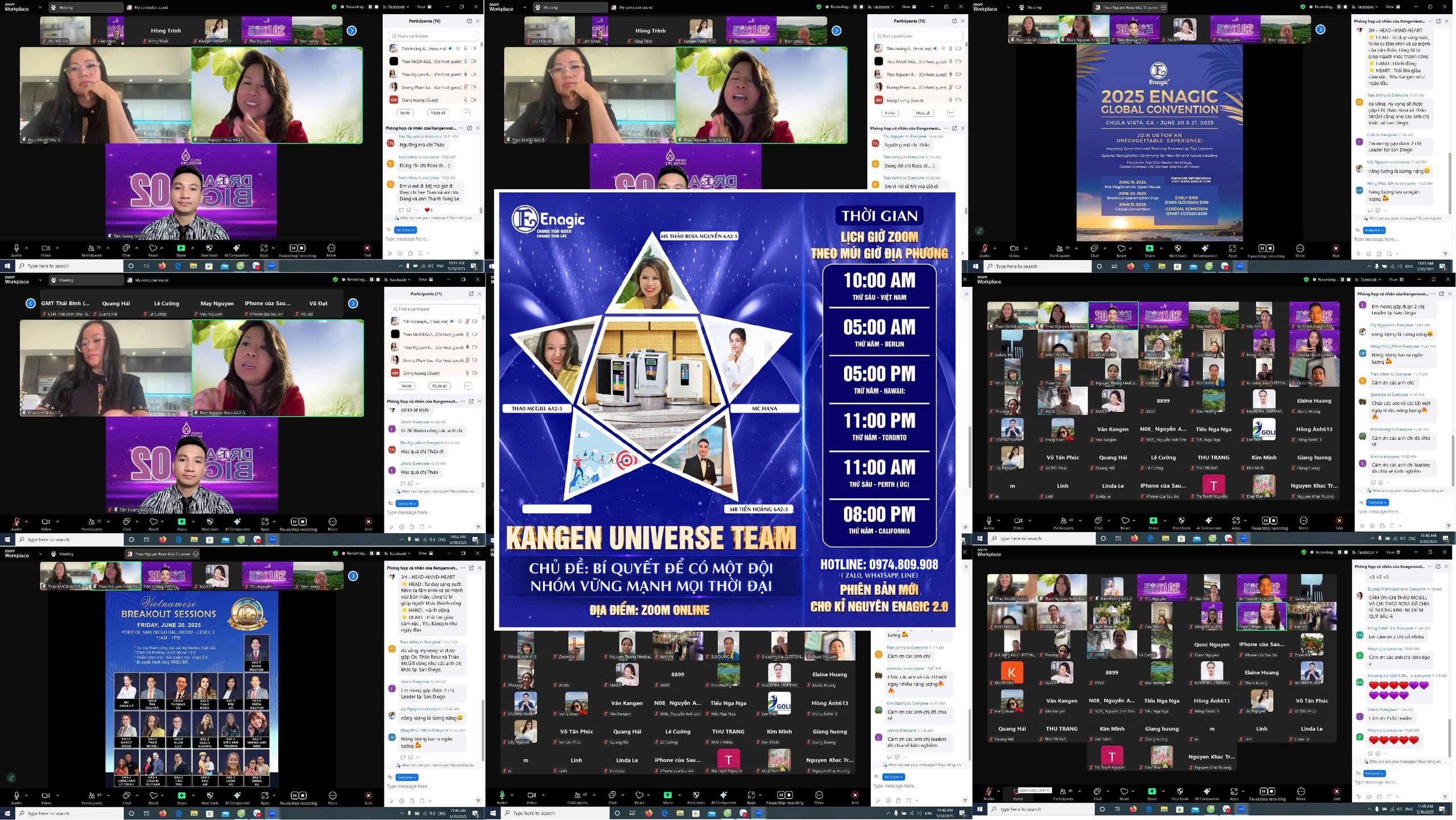
Task: Click Mute all in the Participants (71) panel
Action: [440, 386]
